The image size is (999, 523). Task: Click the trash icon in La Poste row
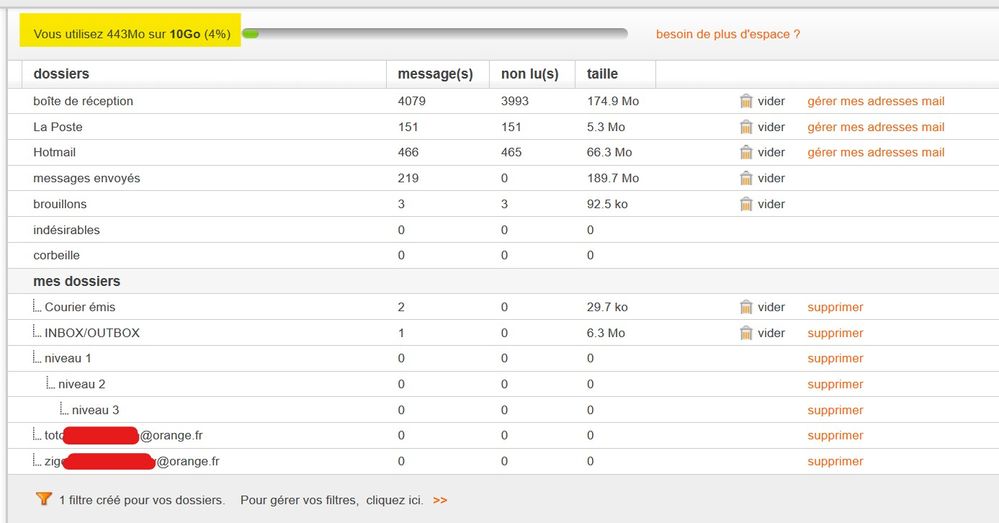(746, 127)
